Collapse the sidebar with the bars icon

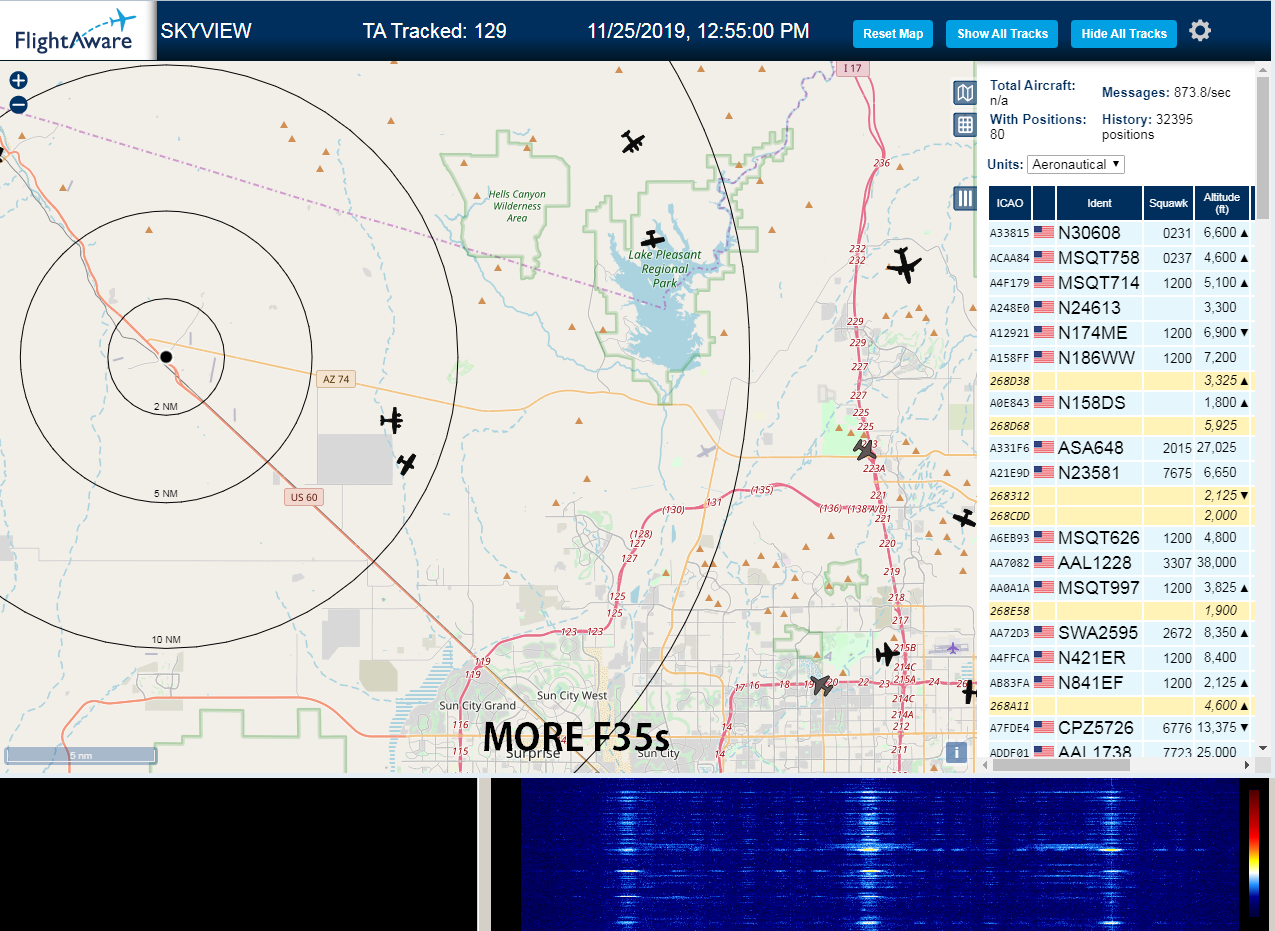click(965, 198)
